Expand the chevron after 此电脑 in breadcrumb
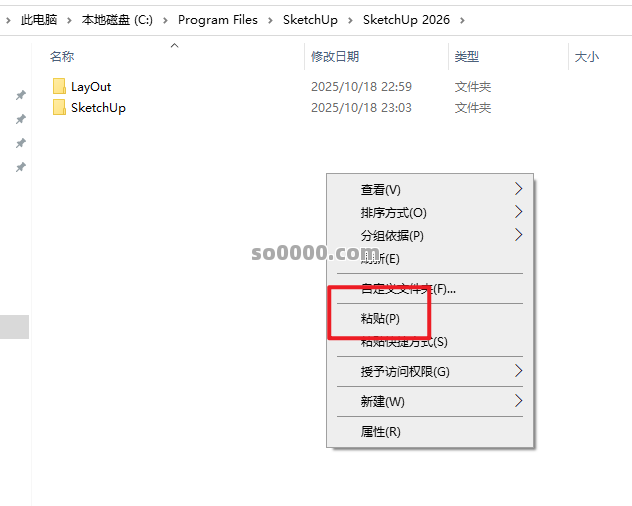The image size is (632, 506). pos(70,20)
